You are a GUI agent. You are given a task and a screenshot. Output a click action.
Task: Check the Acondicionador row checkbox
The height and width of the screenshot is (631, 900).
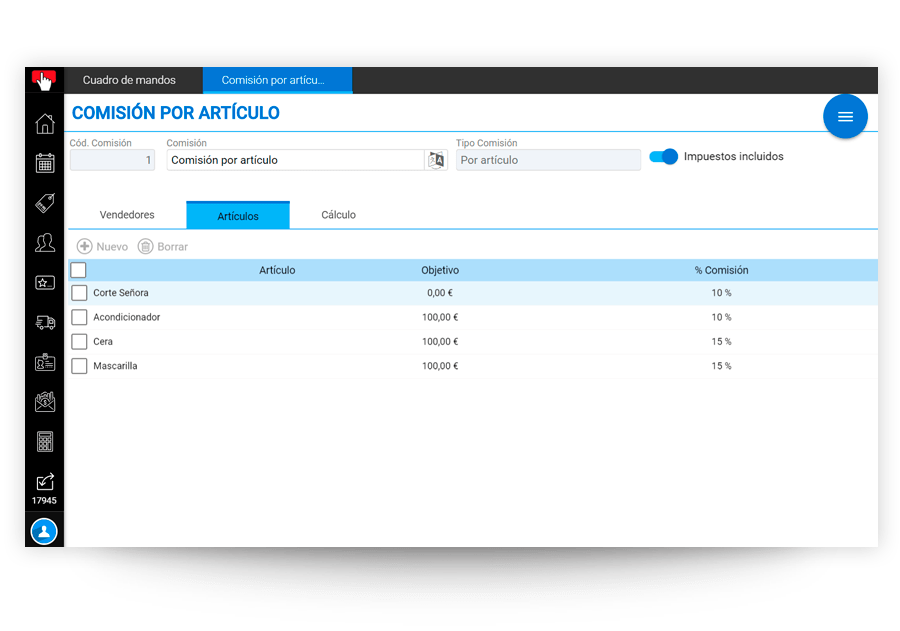pyautogui.click(x=79, y=317)
